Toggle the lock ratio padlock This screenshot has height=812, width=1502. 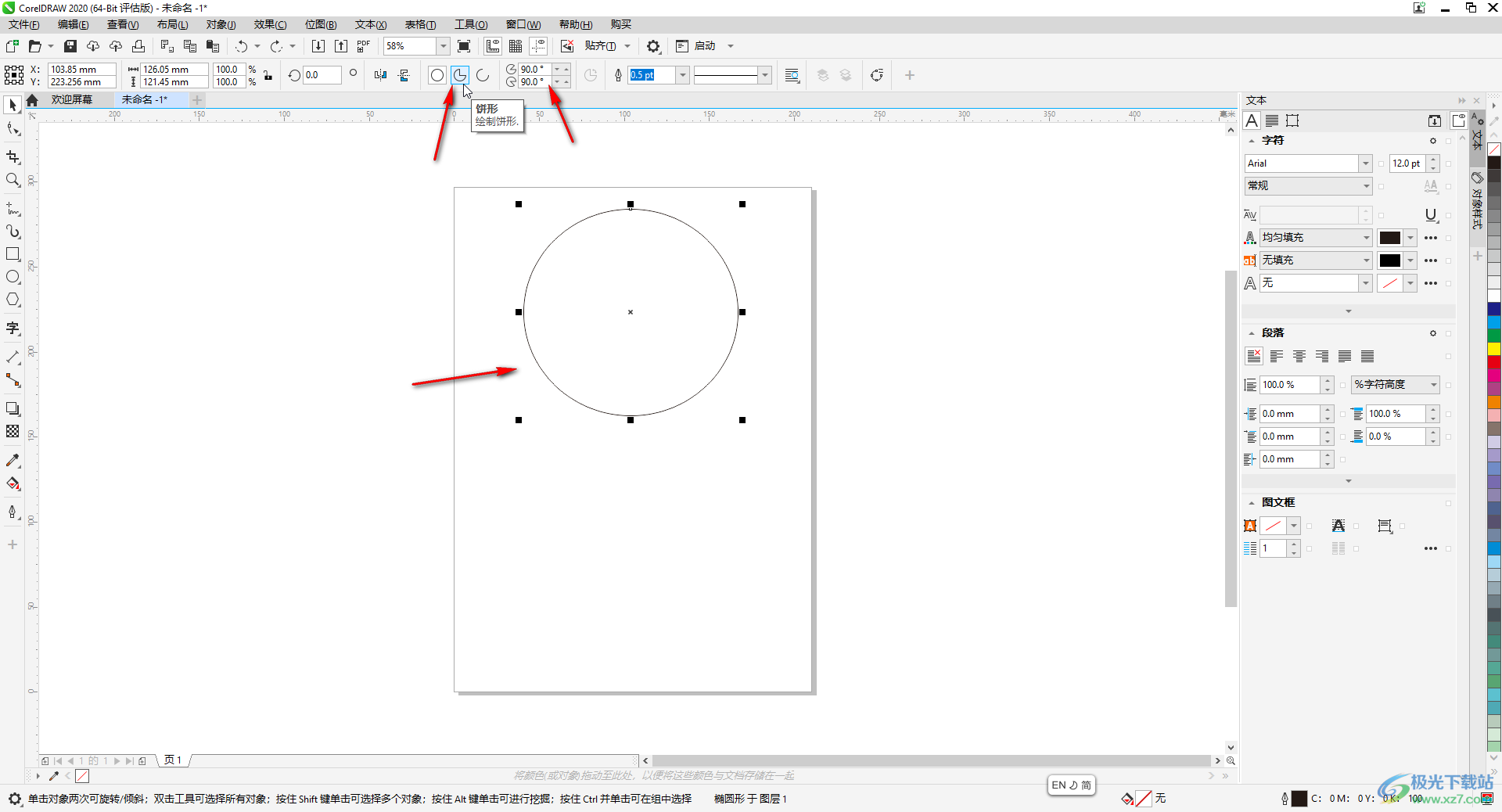point(268,75)
